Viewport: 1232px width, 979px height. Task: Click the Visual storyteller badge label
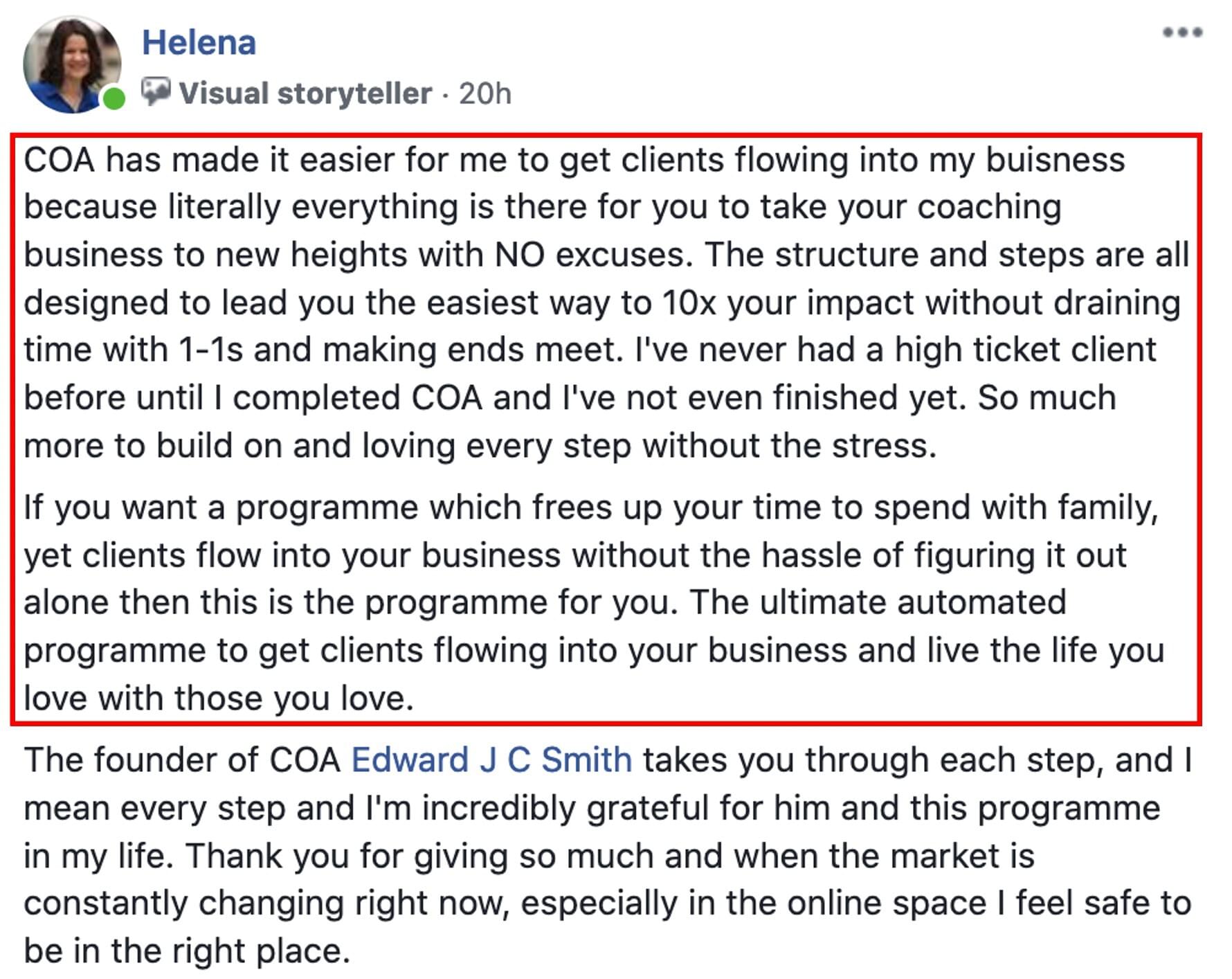coord(305,93)
